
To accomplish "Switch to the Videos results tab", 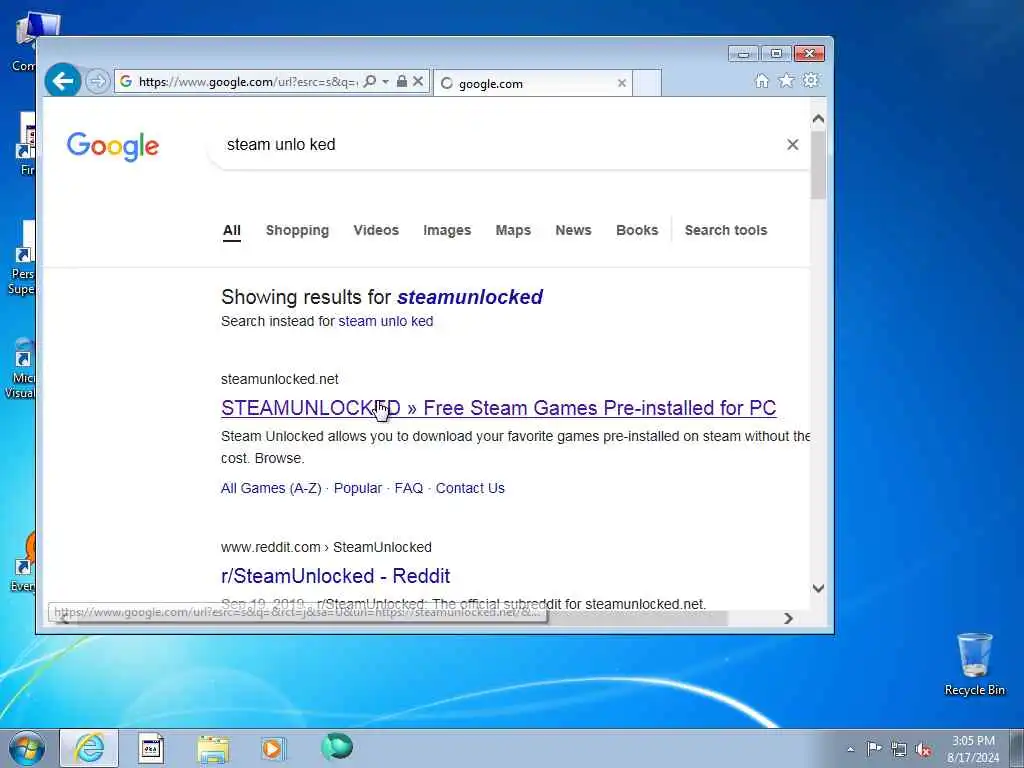I will [x=376, y=231].
